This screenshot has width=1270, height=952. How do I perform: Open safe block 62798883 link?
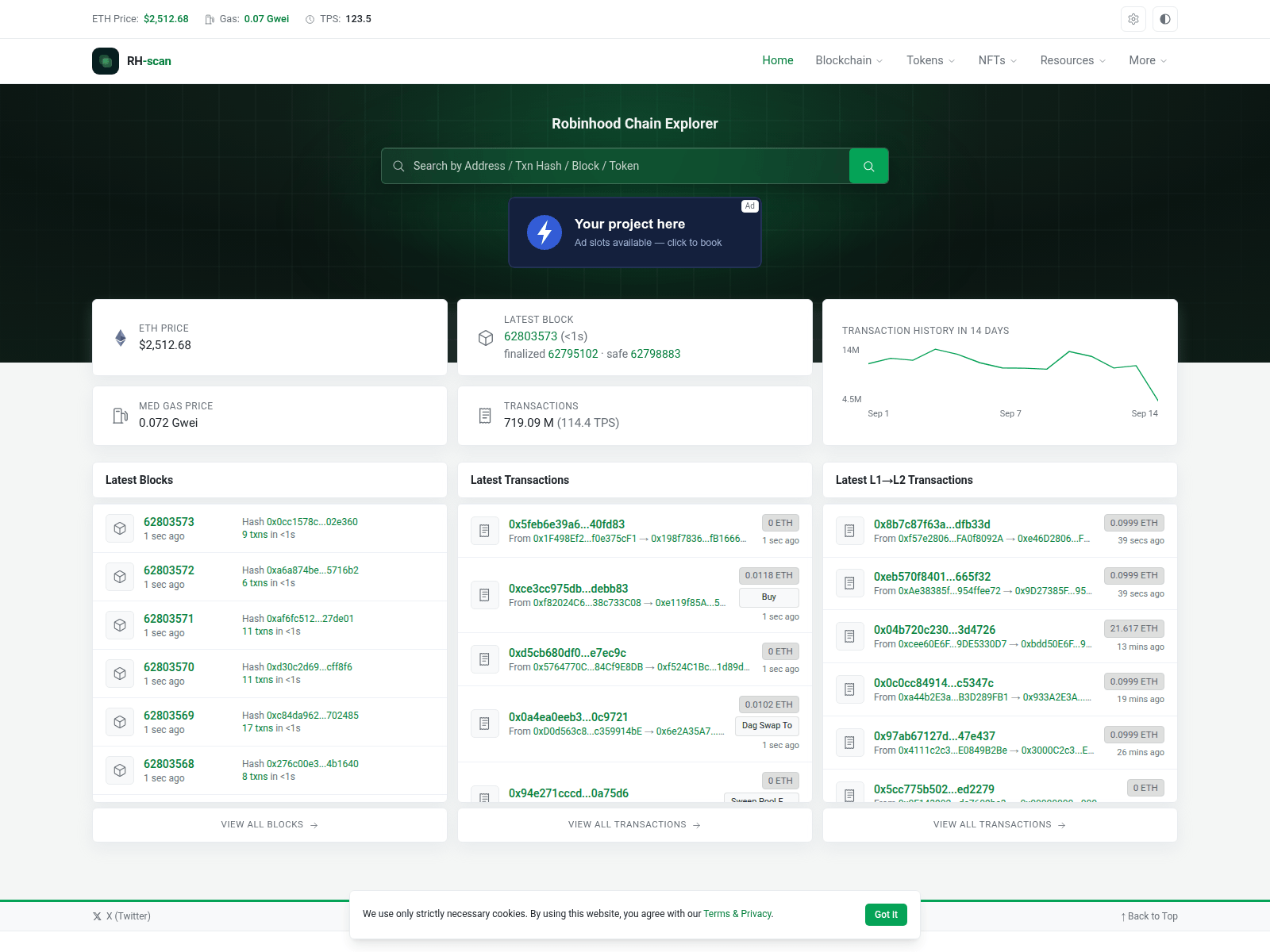656,354
